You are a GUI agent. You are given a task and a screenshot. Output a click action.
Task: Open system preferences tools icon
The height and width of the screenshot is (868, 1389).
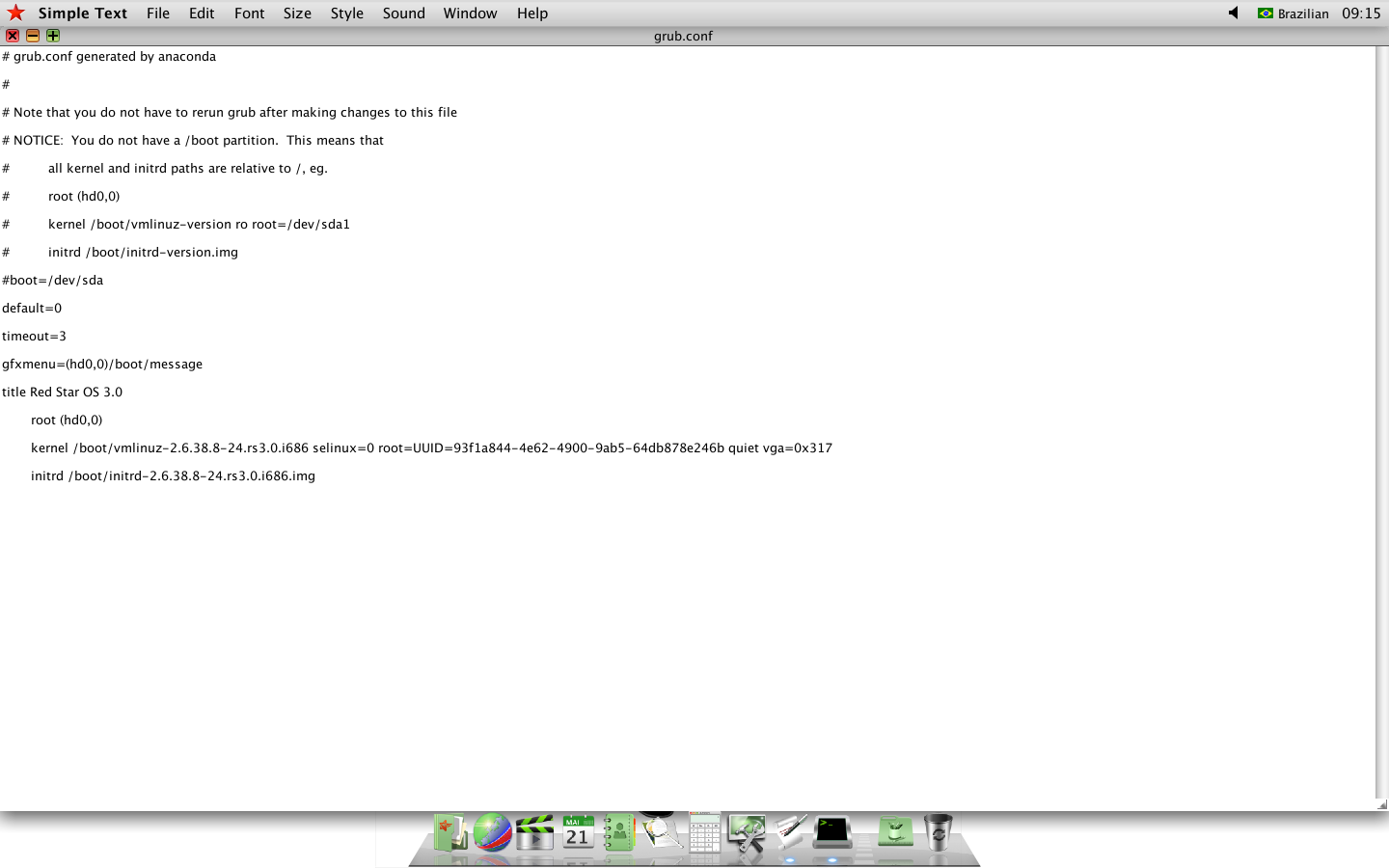tap(747, 833)
